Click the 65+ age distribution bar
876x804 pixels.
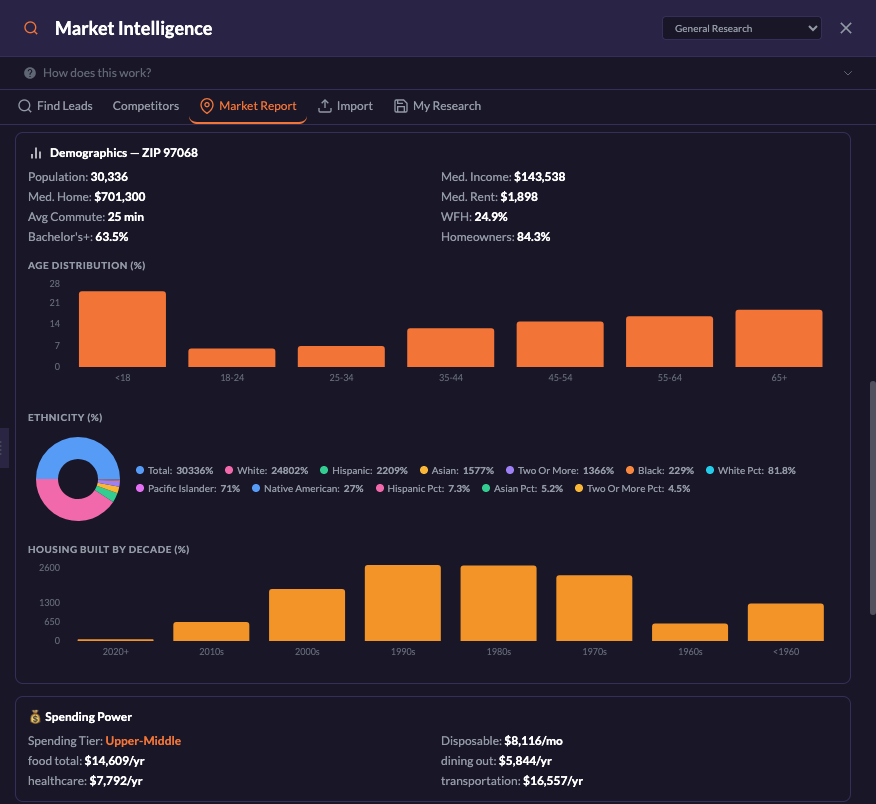(779, 338)
